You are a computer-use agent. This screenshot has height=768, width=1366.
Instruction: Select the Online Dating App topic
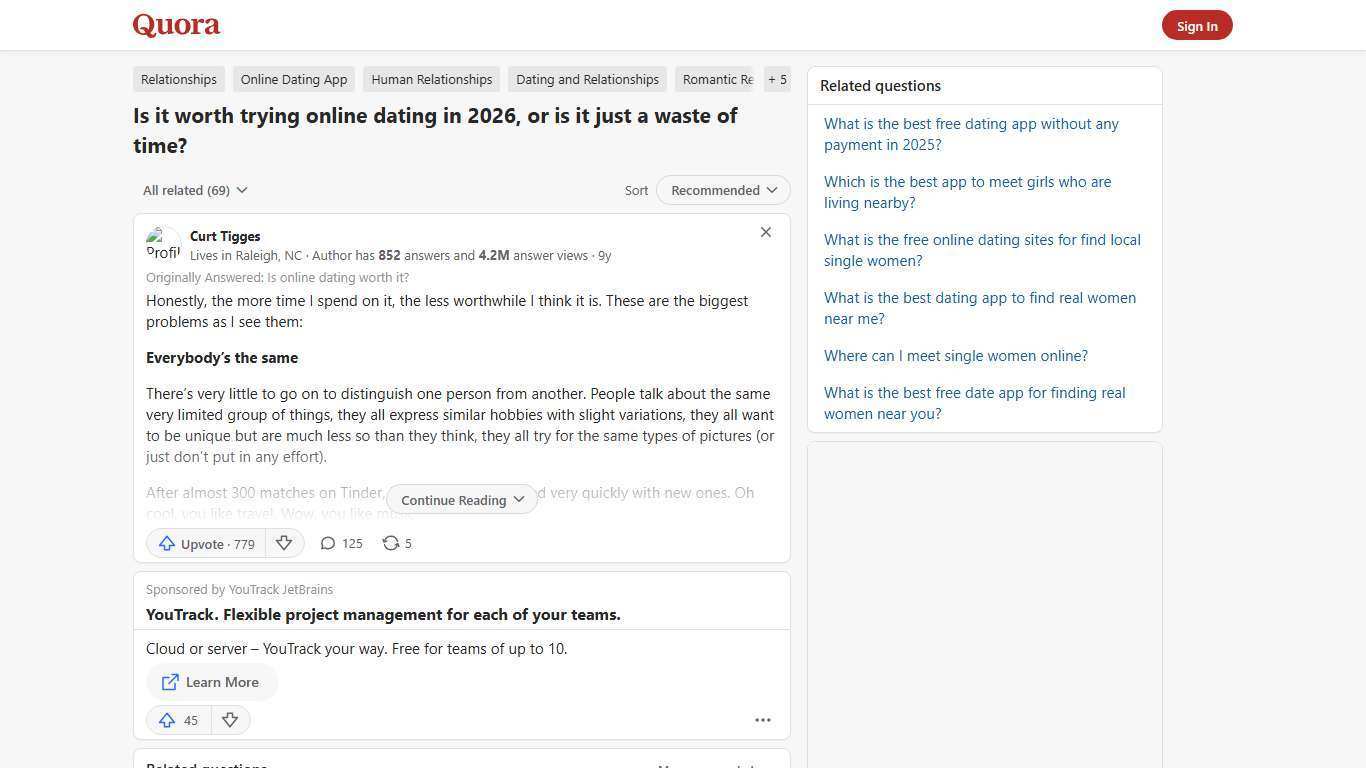[x=293, y=79]
